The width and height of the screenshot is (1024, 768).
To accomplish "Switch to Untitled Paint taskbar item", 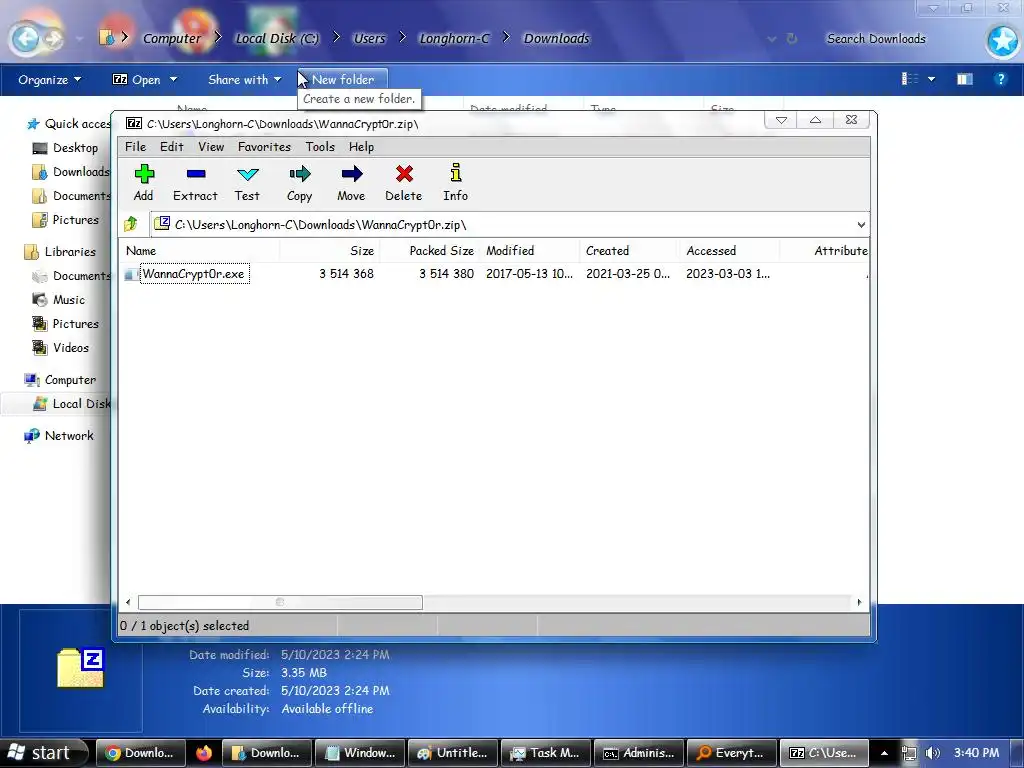I will click(452, 753).
